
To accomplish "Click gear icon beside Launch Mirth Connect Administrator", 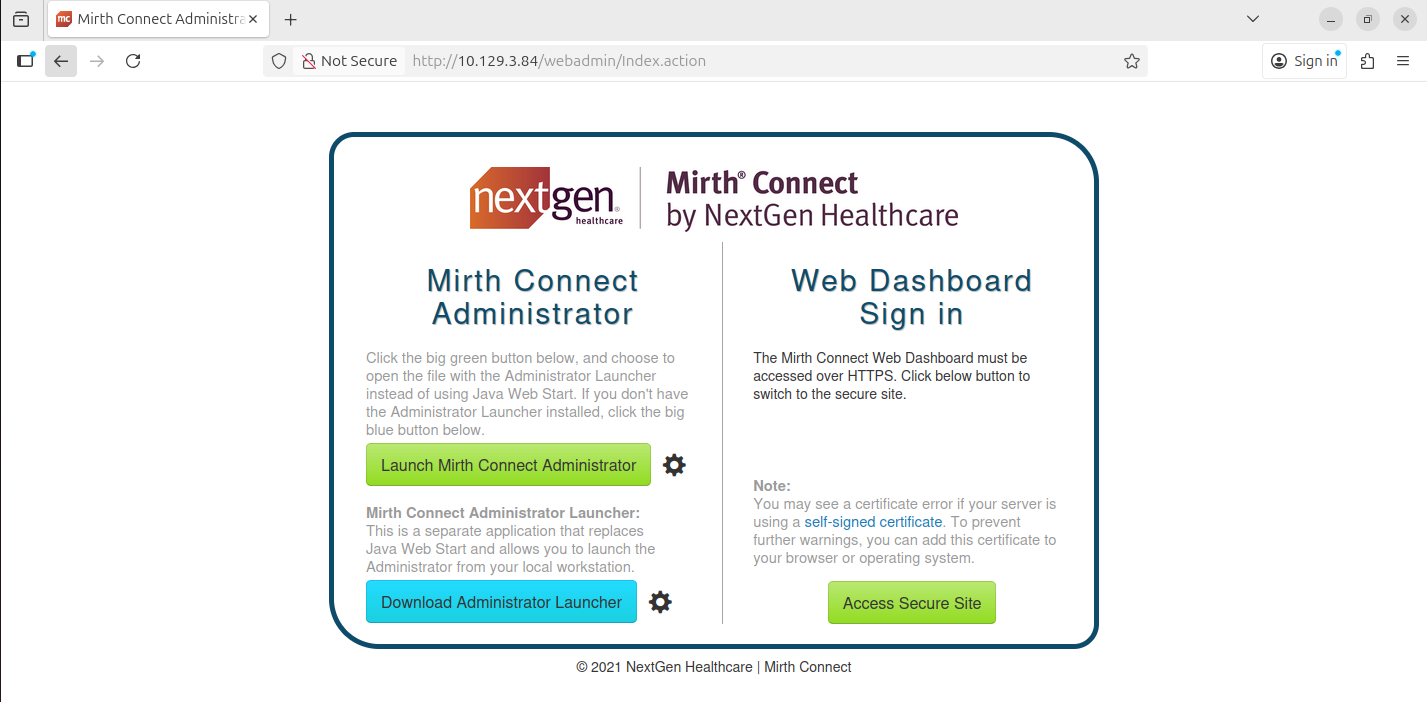I will pyautogui.click(x=675, y=465).
